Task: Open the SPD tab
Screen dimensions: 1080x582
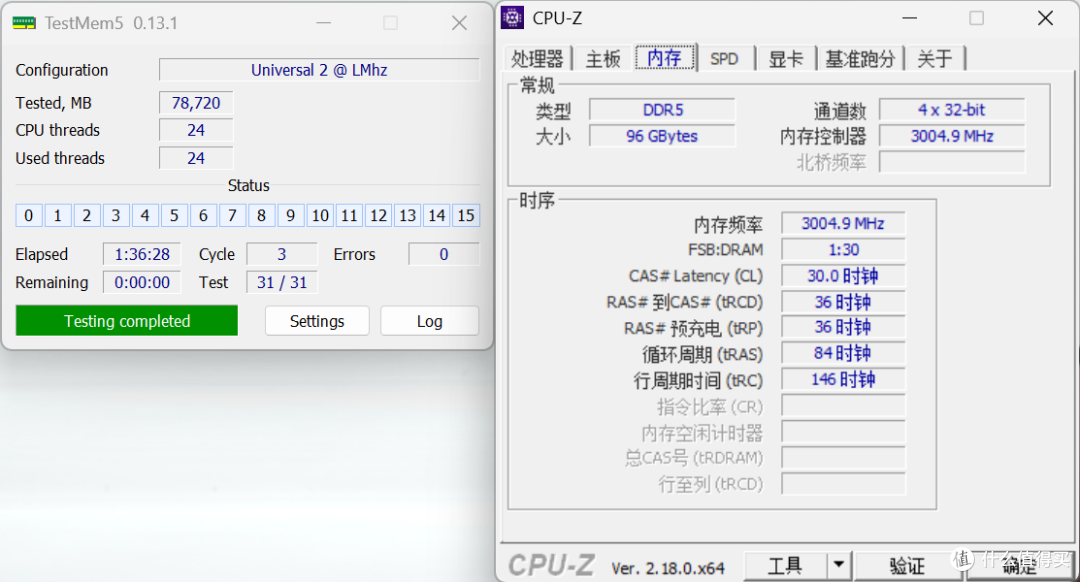Action: pos(724,59)
